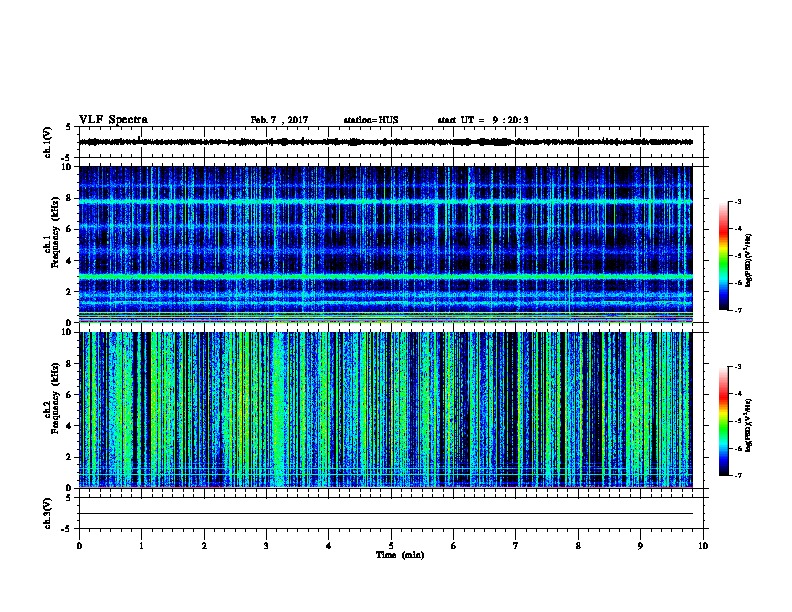Select the "Time (min)" x-axis label

point(400,555)
